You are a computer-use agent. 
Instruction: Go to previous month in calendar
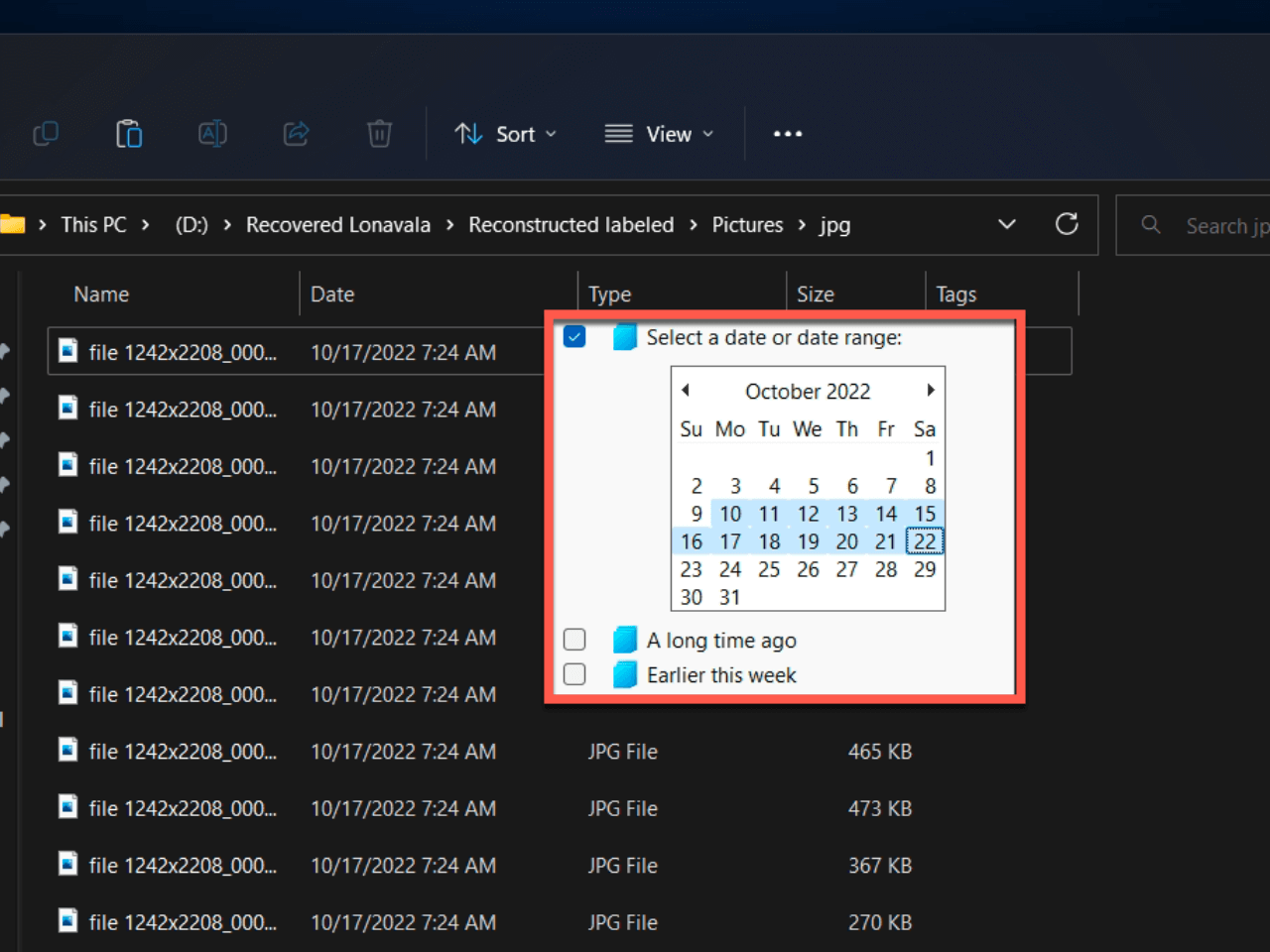pos(686,391)
